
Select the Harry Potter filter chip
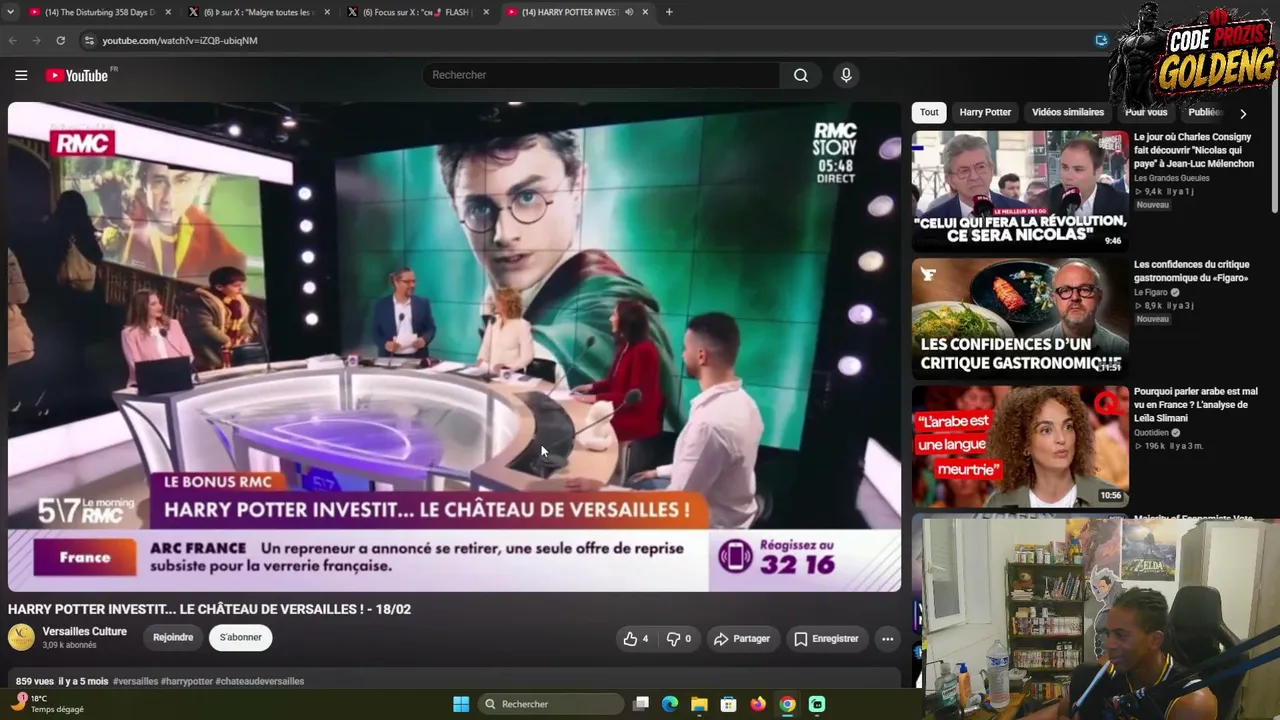pyautogui.click(x=985, y=112)
